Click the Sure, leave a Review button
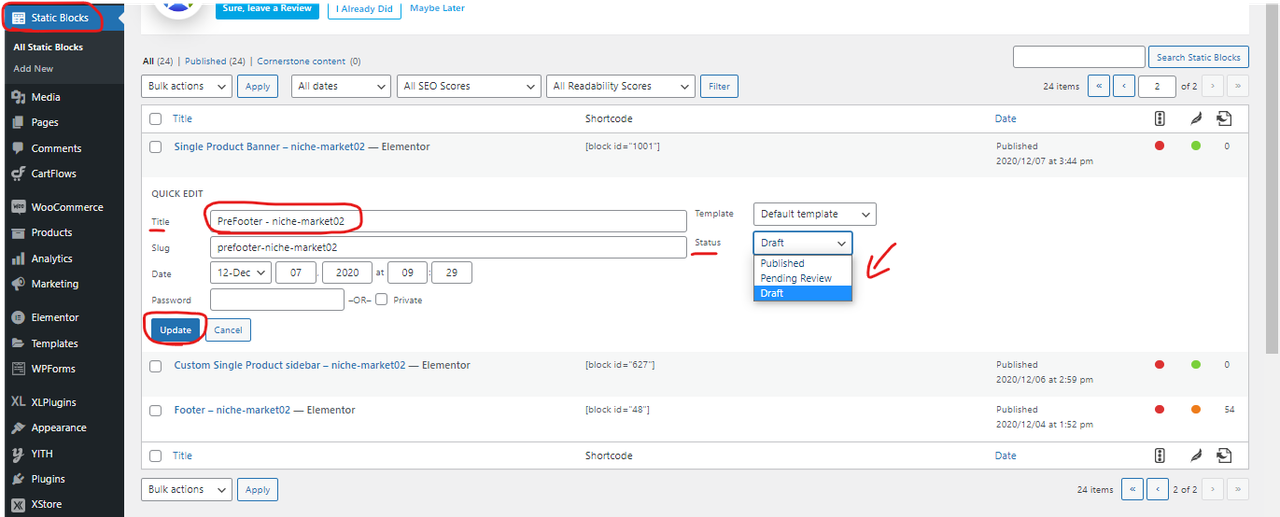1280x517 pixels. coord(267,8)
